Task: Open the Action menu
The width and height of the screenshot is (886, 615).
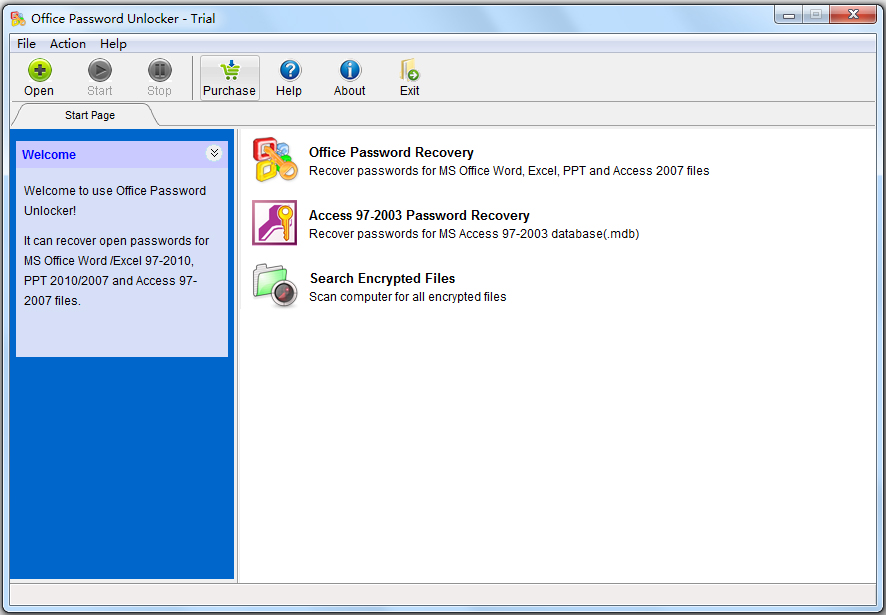Action: [68, 44]
